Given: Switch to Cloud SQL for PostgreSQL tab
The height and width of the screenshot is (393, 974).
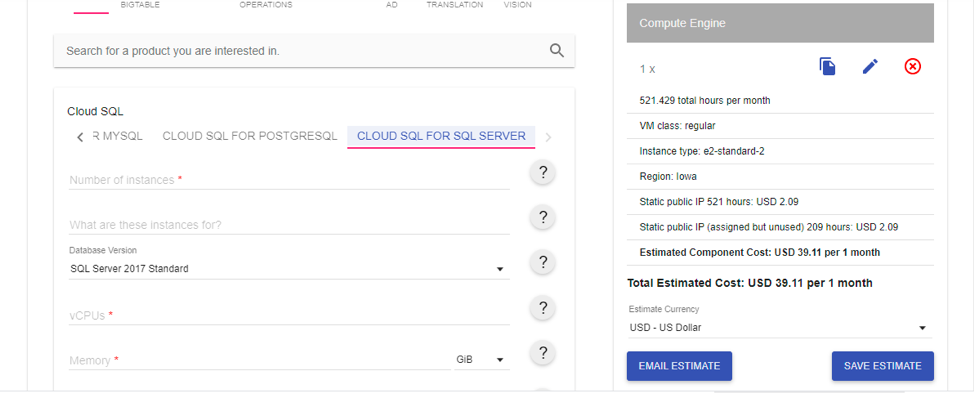Looking at the screenshot, I should click(x=250, y=136).
